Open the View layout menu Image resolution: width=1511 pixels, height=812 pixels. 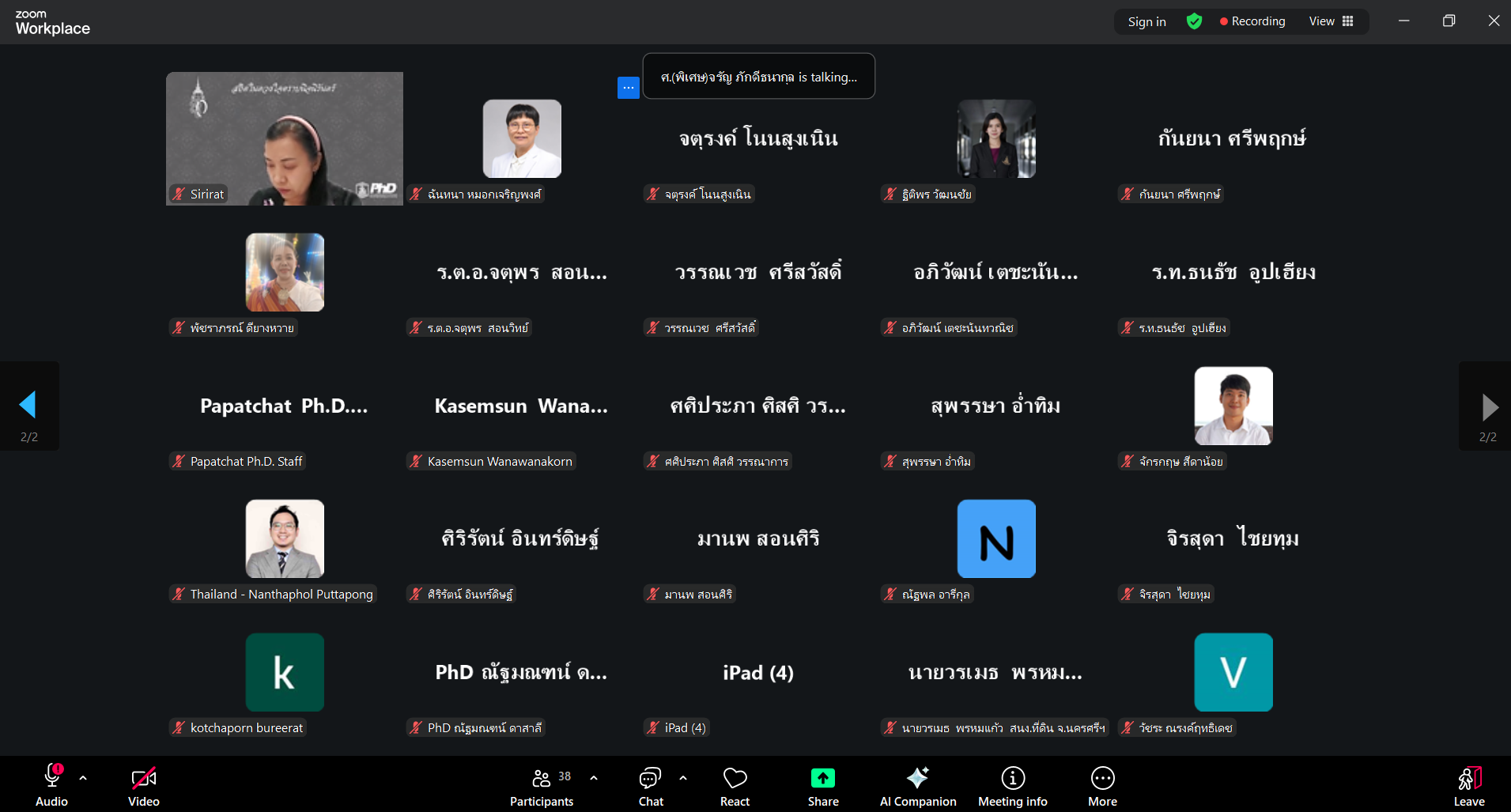pyautogui.click(x=1331, y=21)
